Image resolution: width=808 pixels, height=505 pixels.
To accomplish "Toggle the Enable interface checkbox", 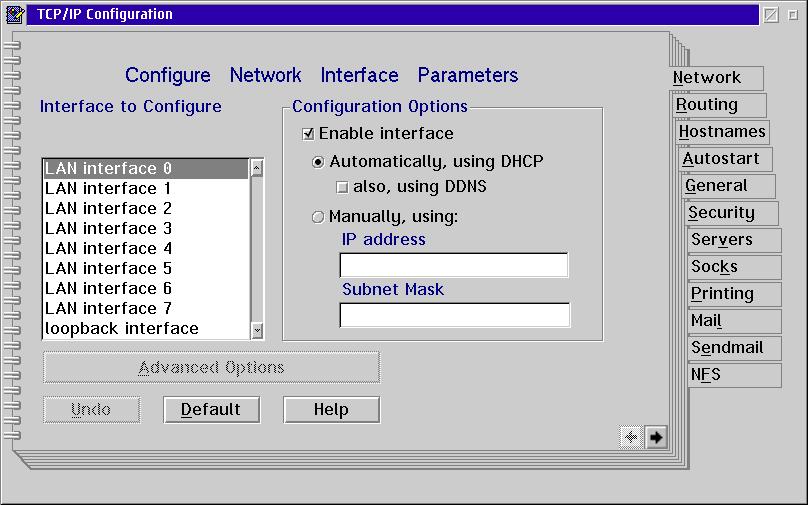I will [308, 134].
